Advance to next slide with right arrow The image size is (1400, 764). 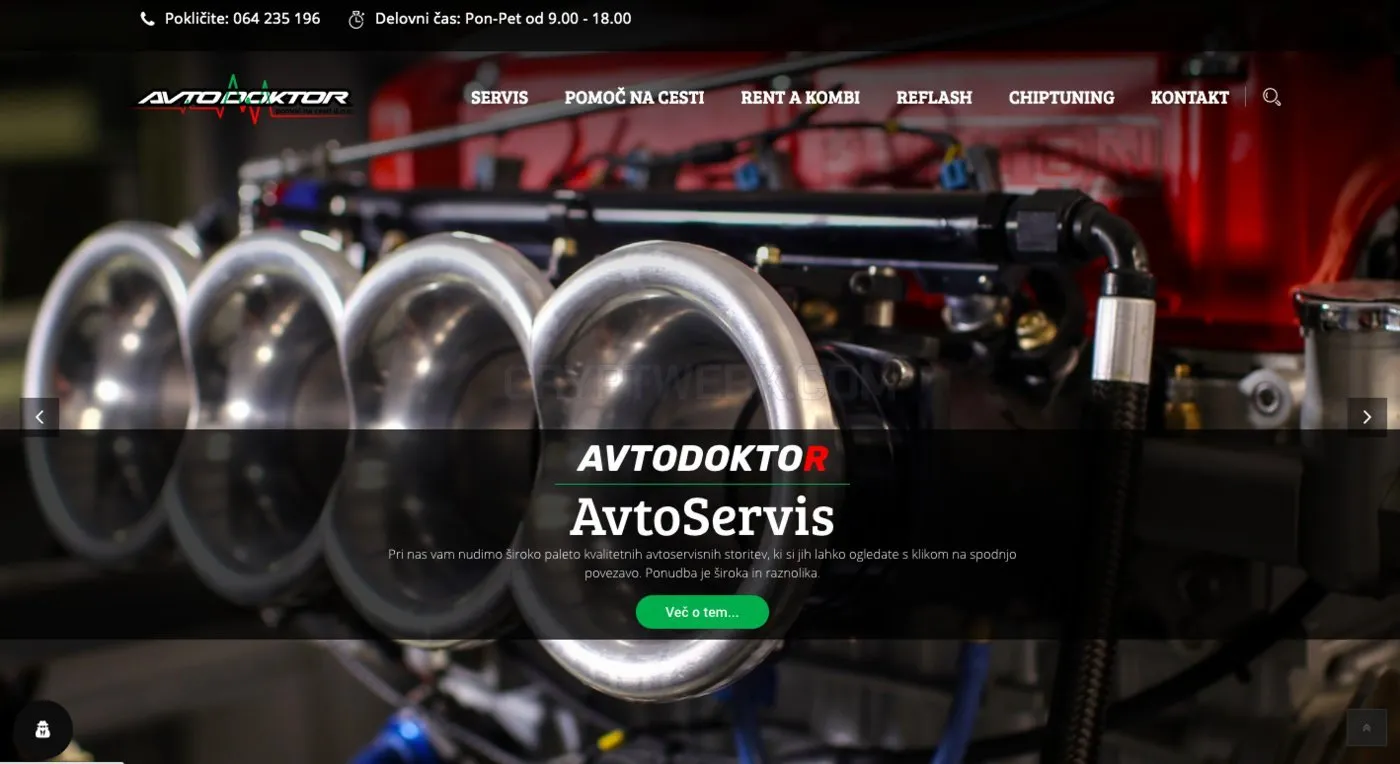[x=1367, y=417]
